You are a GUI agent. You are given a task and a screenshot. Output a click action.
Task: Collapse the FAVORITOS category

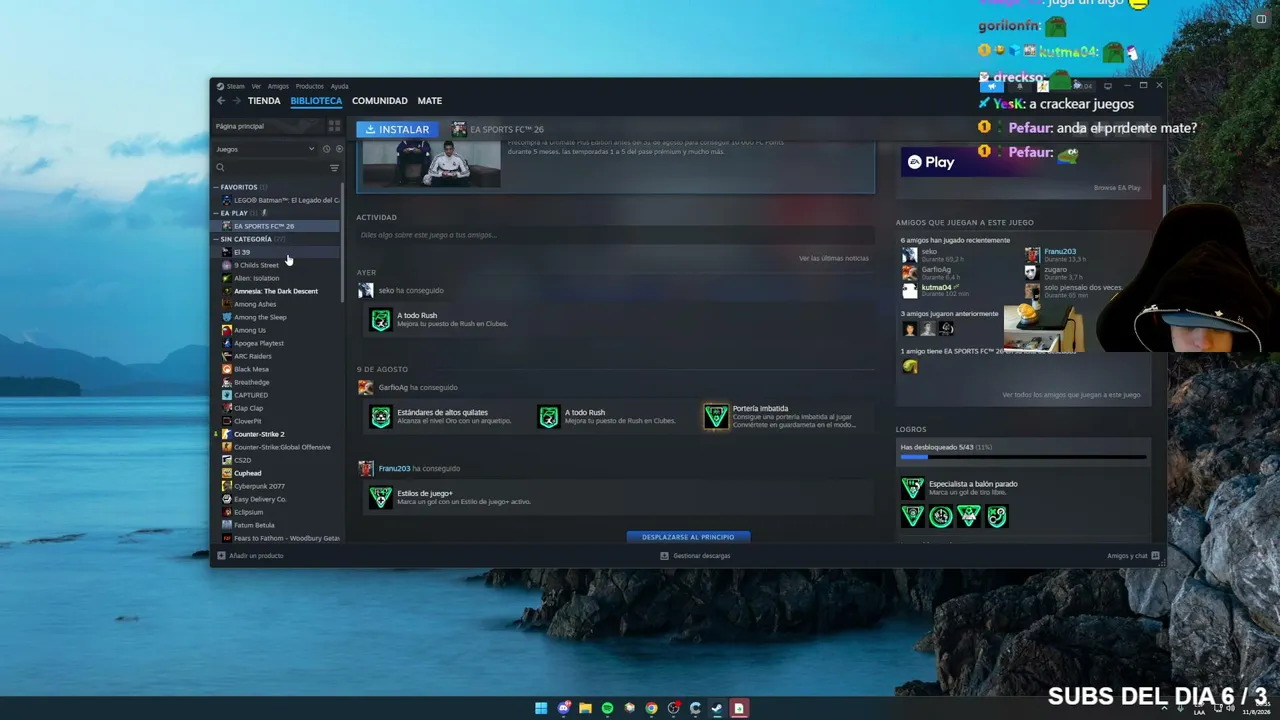[x=216, y=187]
